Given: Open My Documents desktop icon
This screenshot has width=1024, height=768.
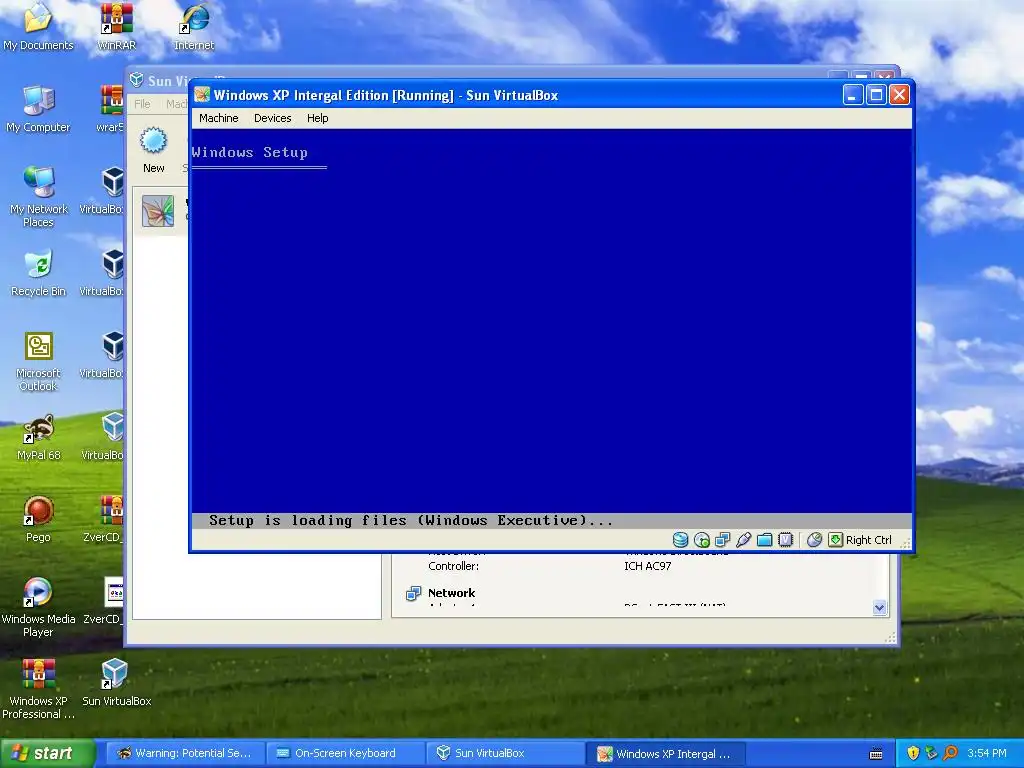Looking at the screenshot, I should coord(38,26).
